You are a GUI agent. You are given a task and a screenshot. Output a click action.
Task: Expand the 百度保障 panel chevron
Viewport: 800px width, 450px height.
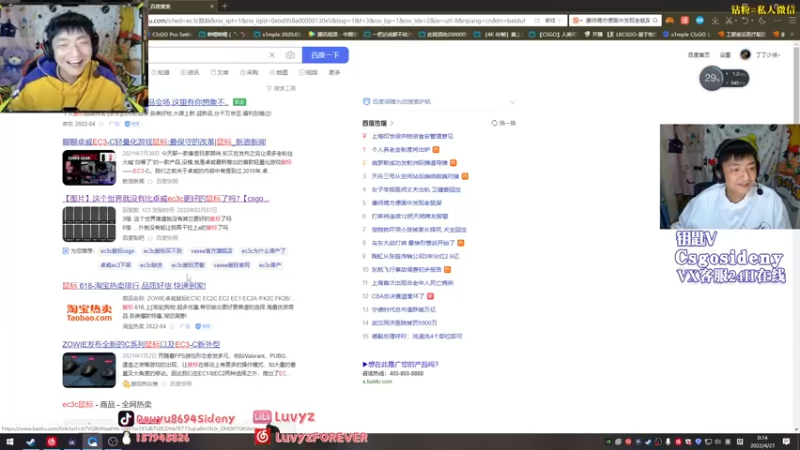point(512,102)
